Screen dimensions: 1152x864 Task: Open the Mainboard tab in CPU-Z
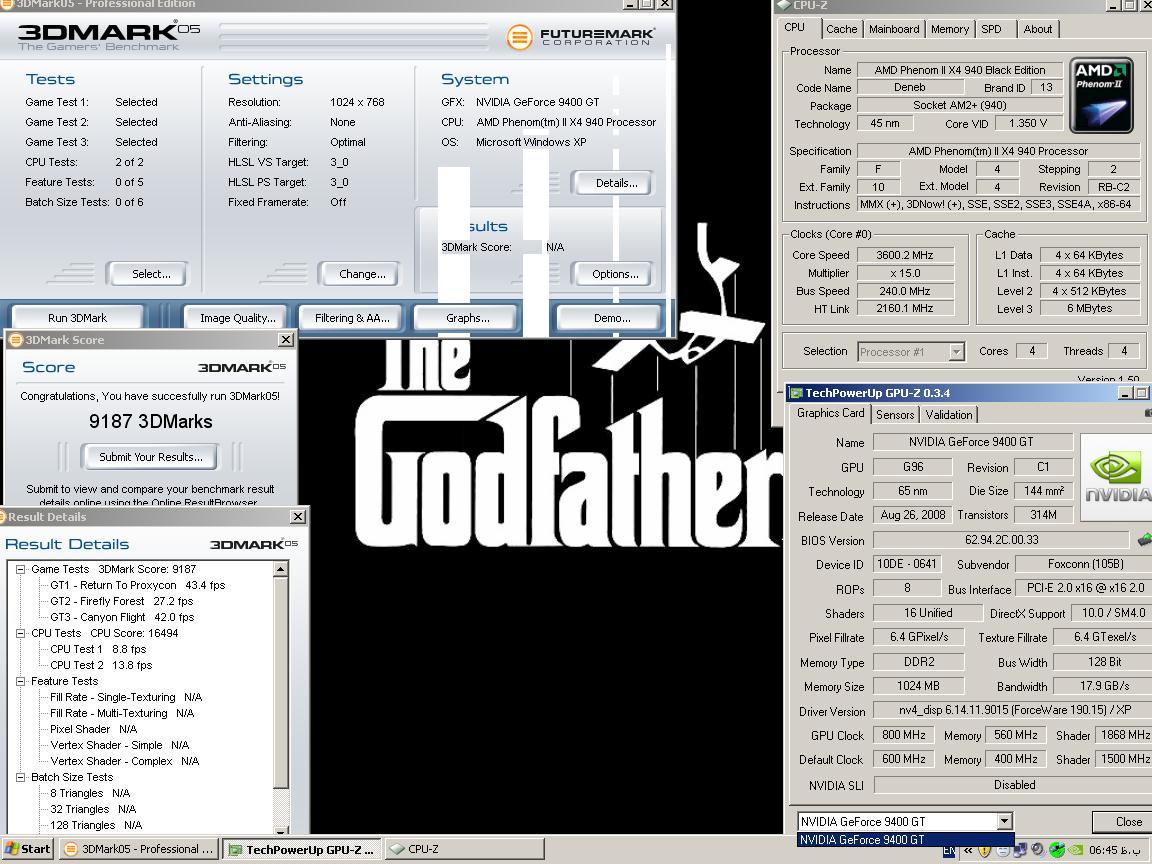[x=893, y=29]
